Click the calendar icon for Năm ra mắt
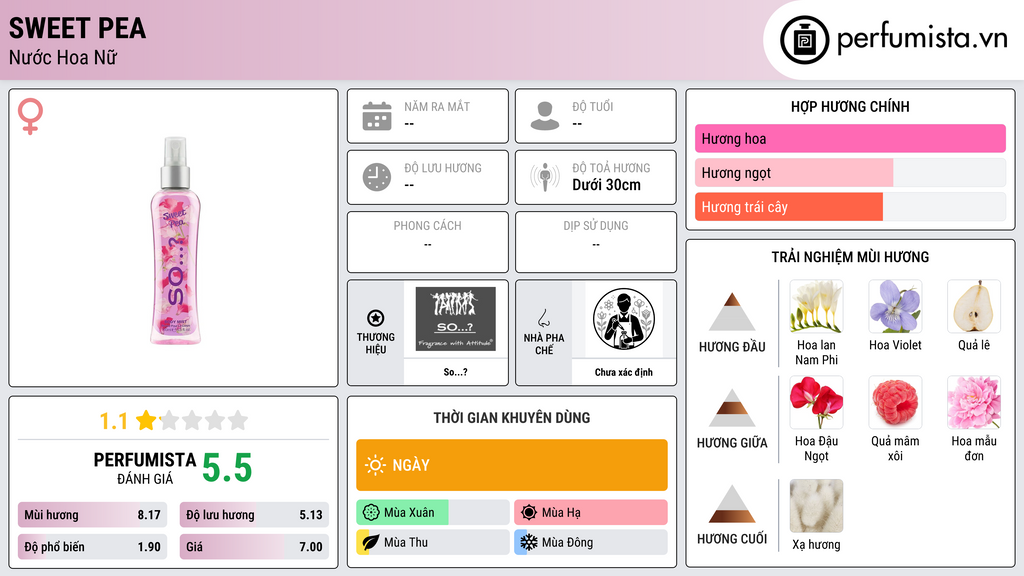 pos(377,116)
